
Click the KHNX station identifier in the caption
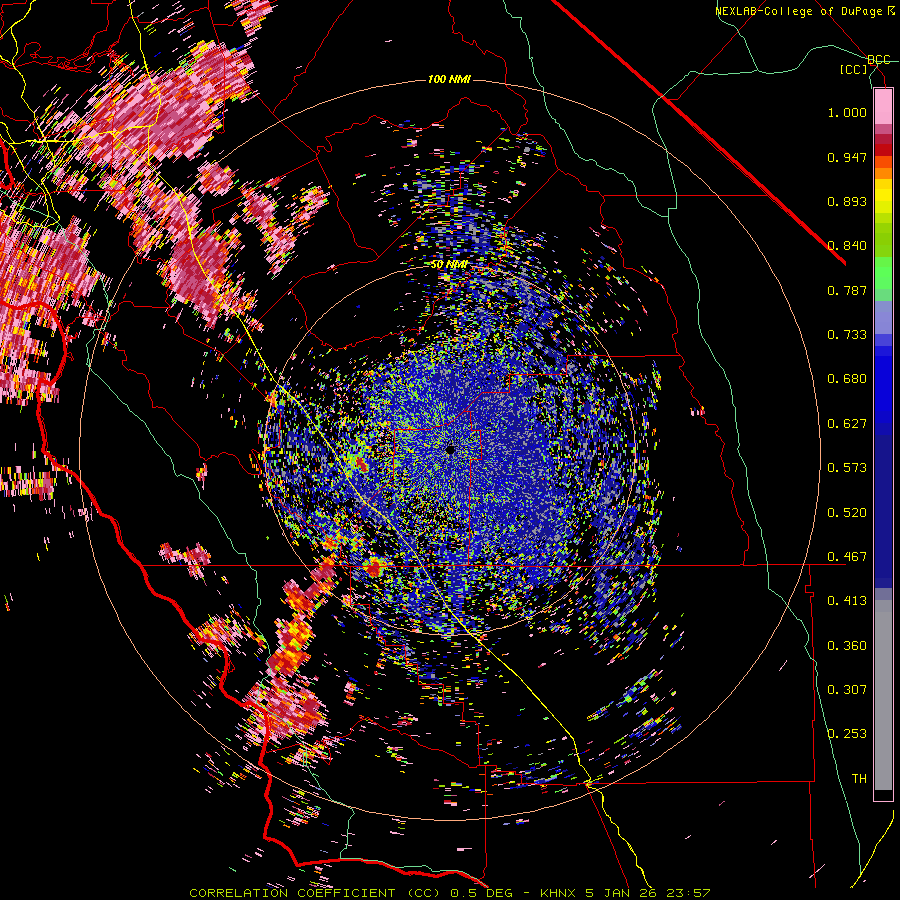click(x=558, y=893)
